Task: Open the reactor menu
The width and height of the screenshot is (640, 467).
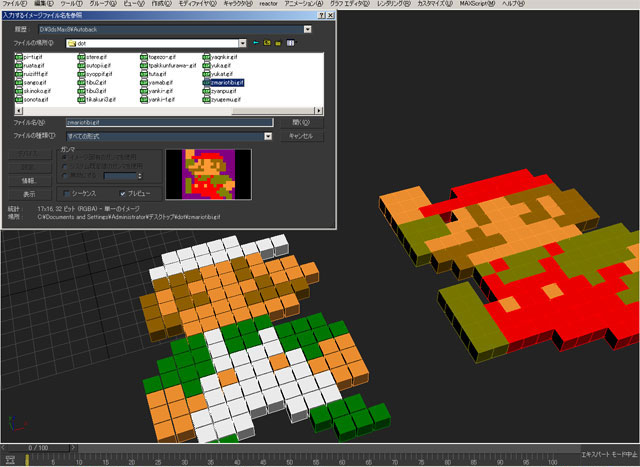Action: coord(268,4)
